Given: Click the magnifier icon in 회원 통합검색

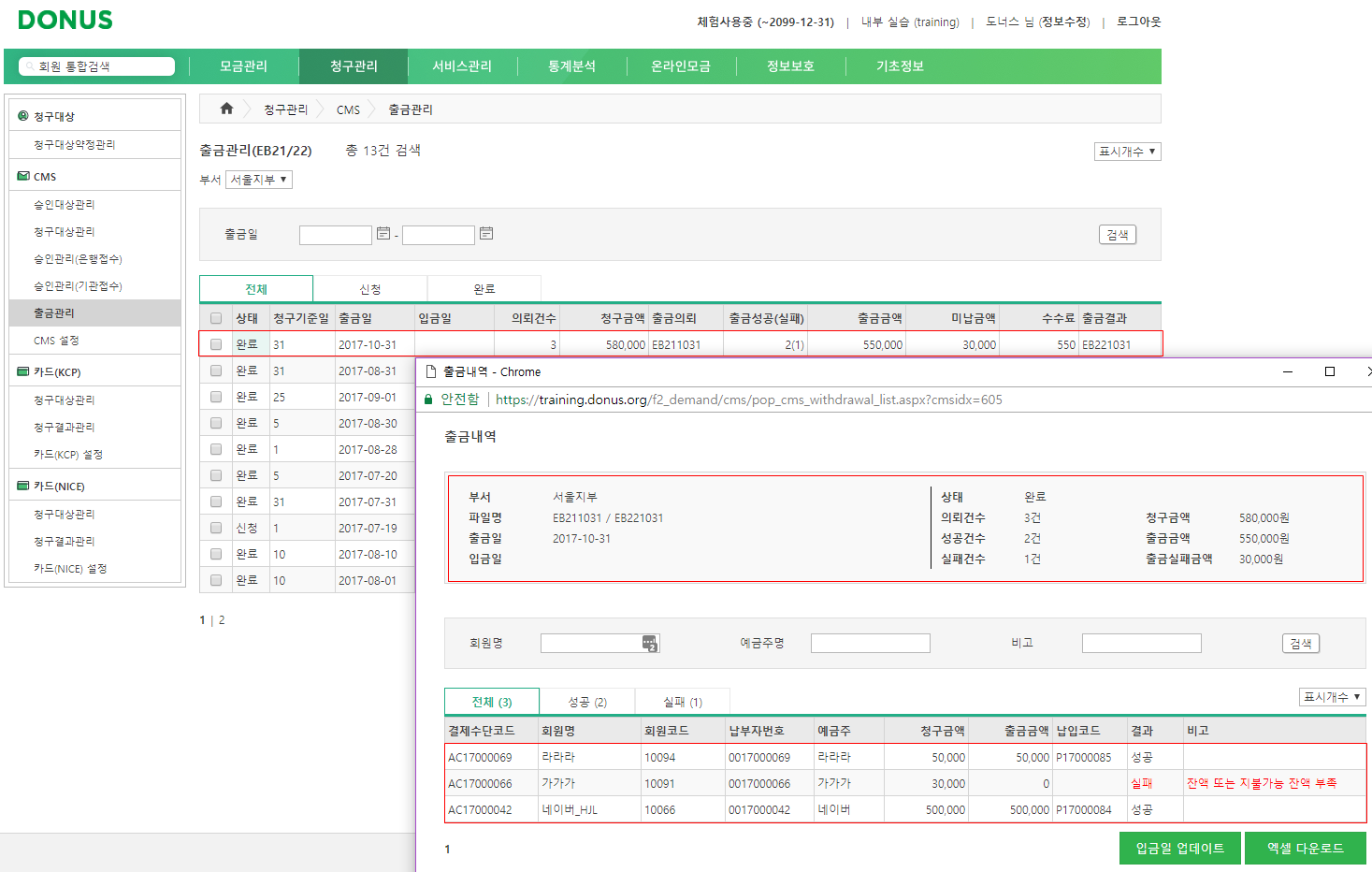Looking at the screenshot, I should click(29, 66).
